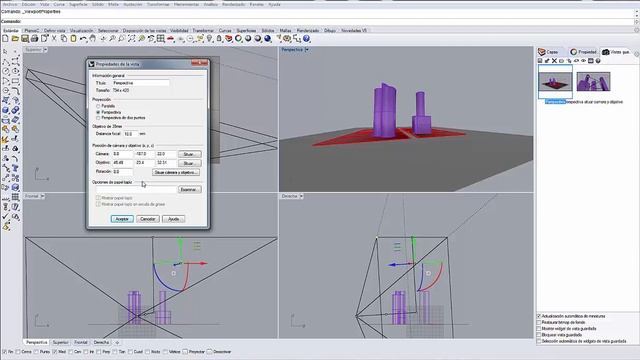Click Situar cámara y objetivo button
The image size is (640, 360).
coord(176,173)
